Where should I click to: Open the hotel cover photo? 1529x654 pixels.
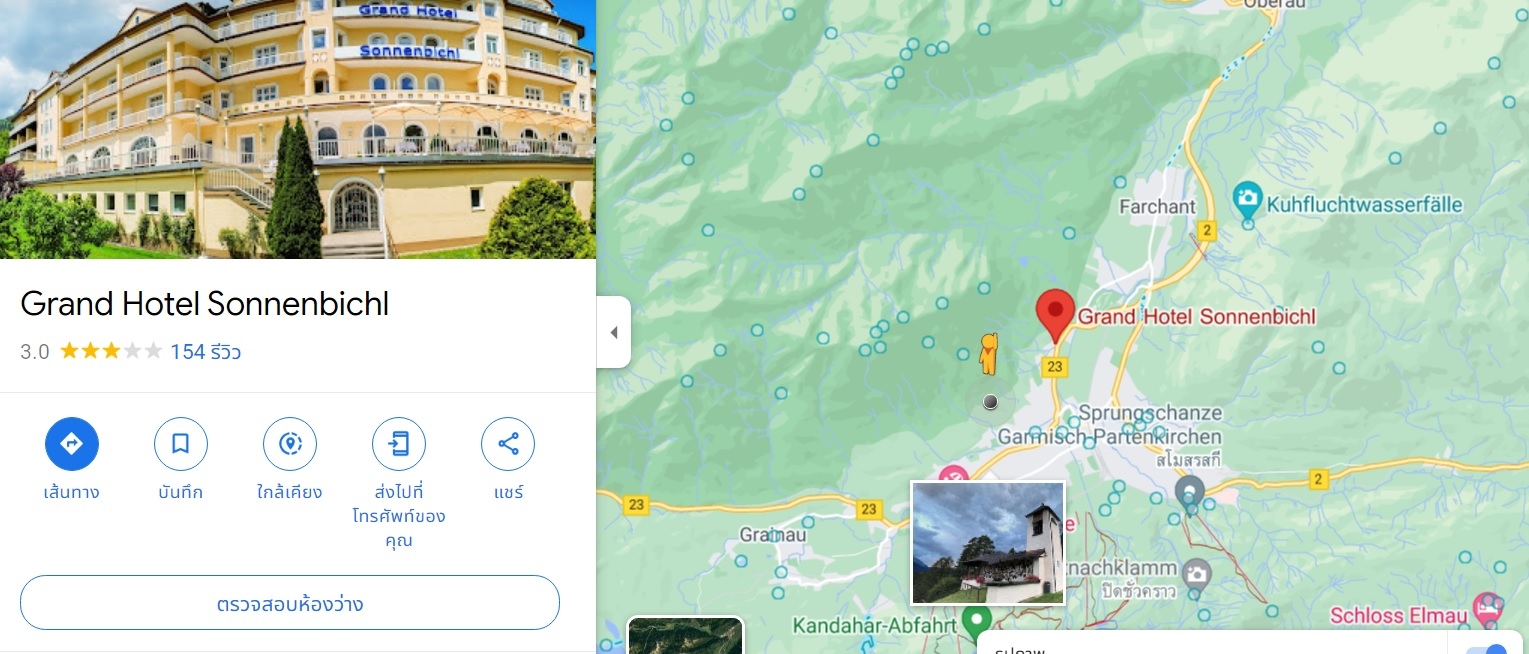298,129
